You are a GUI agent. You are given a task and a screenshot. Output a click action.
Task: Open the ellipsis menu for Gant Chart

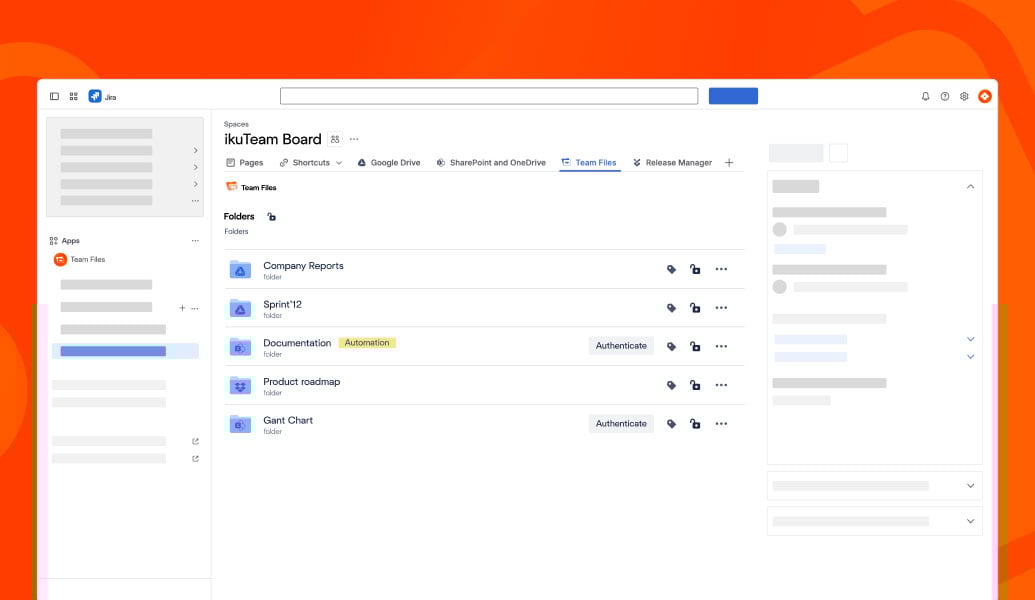[x=721, y=423]
